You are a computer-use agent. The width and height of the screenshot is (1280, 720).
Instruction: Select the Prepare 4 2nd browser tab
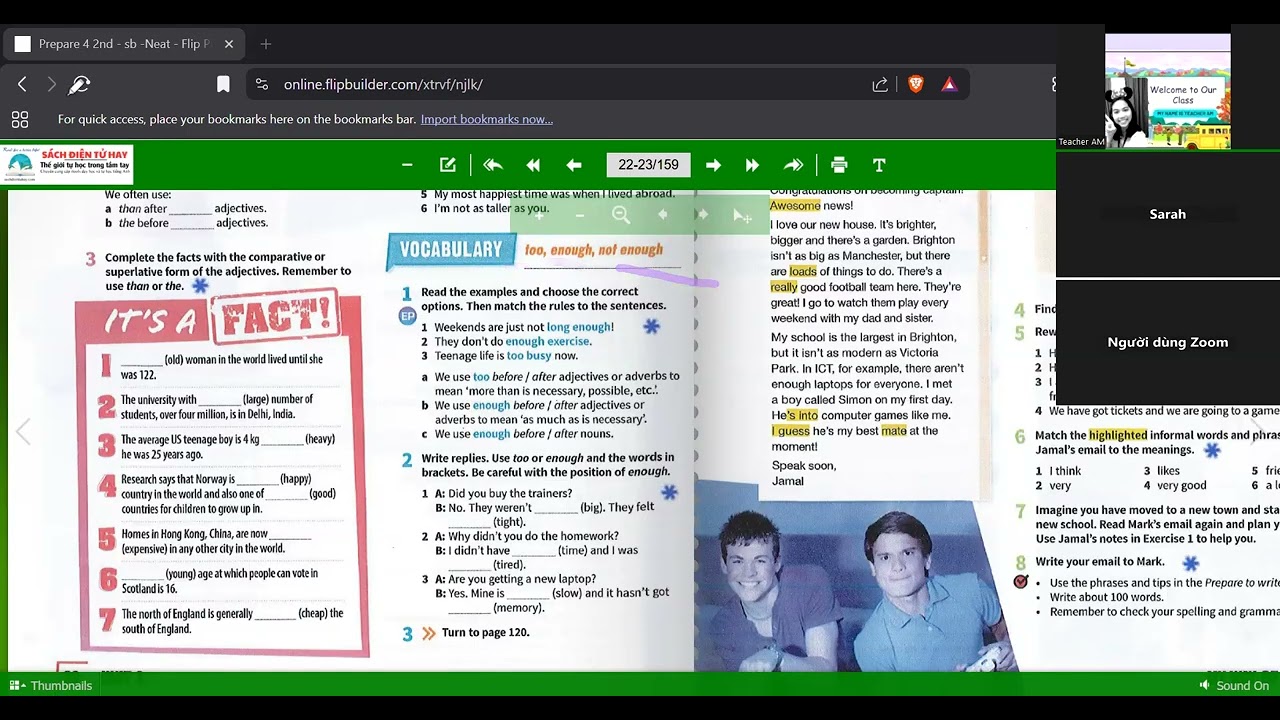(x=122, y=44)
